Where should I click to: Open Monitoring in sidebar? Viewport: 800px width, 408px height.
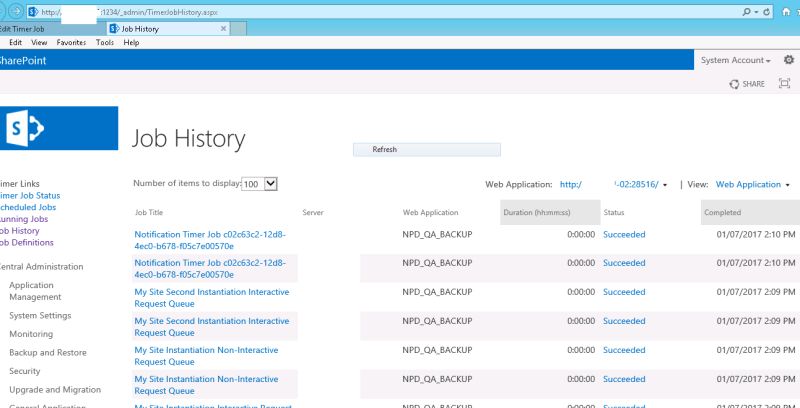point(31,334)
